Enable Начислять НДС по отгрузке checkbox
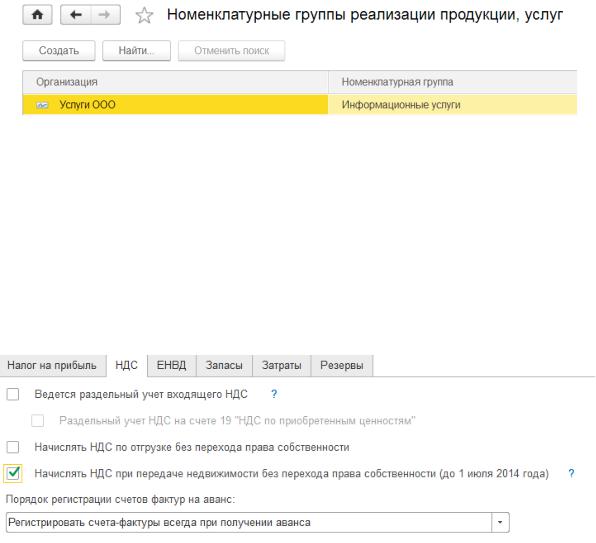The image size is (596, 543). [13, 447]
